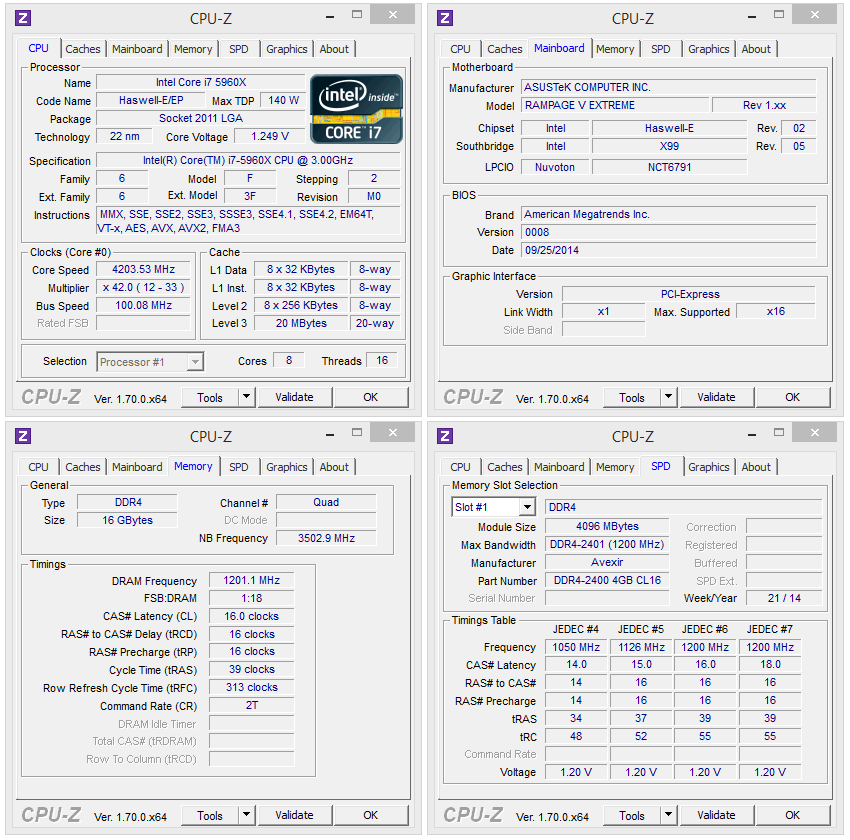Close the Memory tab window
Screen dimensions: 850x840
tap(393, 432)
